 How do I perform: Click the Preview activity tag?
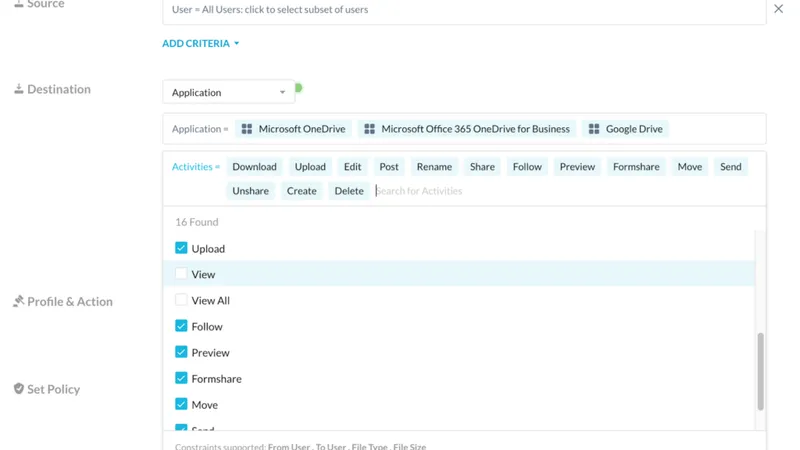coord(577,167)
